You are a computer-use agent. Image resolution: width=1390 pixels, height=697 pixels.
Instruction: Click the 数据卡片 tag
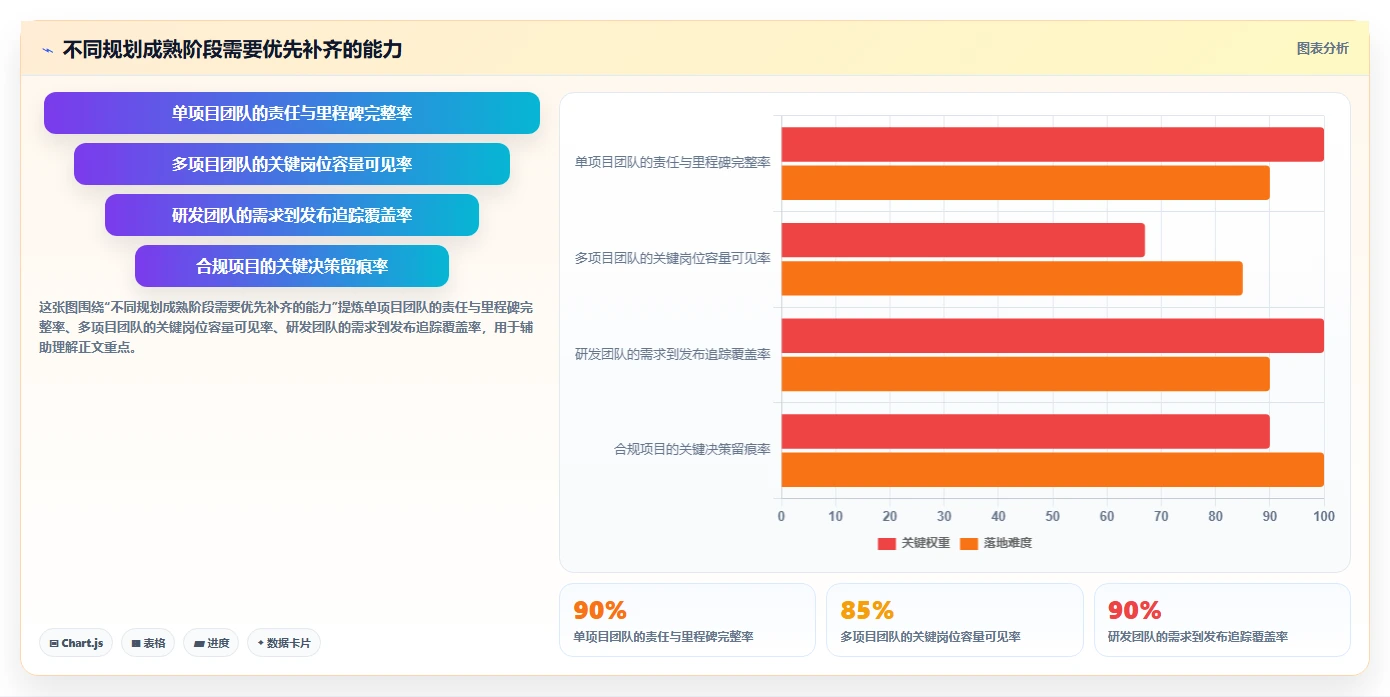point(284,643)
